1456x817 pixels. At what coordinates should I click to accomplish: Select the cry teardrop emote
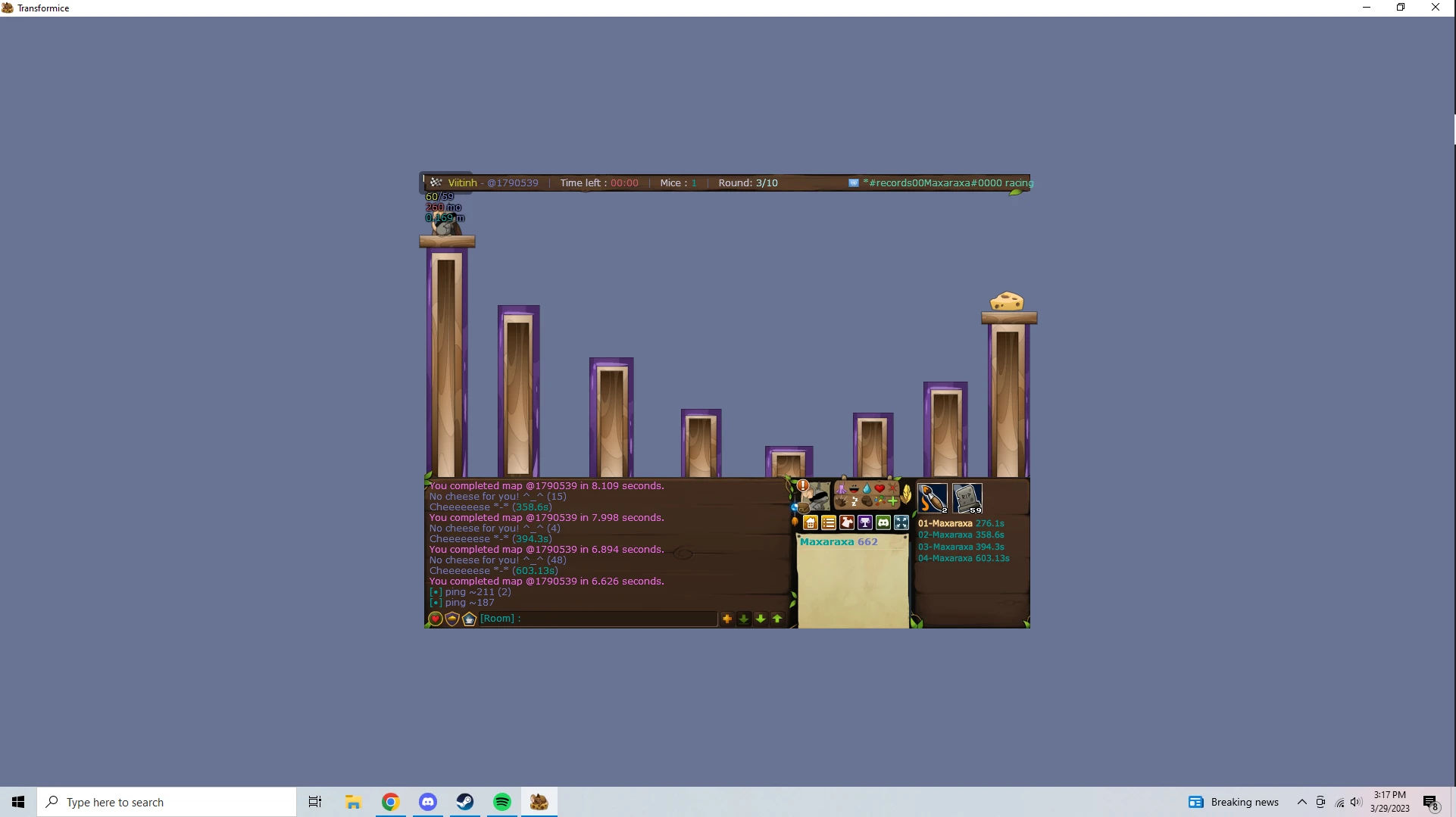[867, 489]
